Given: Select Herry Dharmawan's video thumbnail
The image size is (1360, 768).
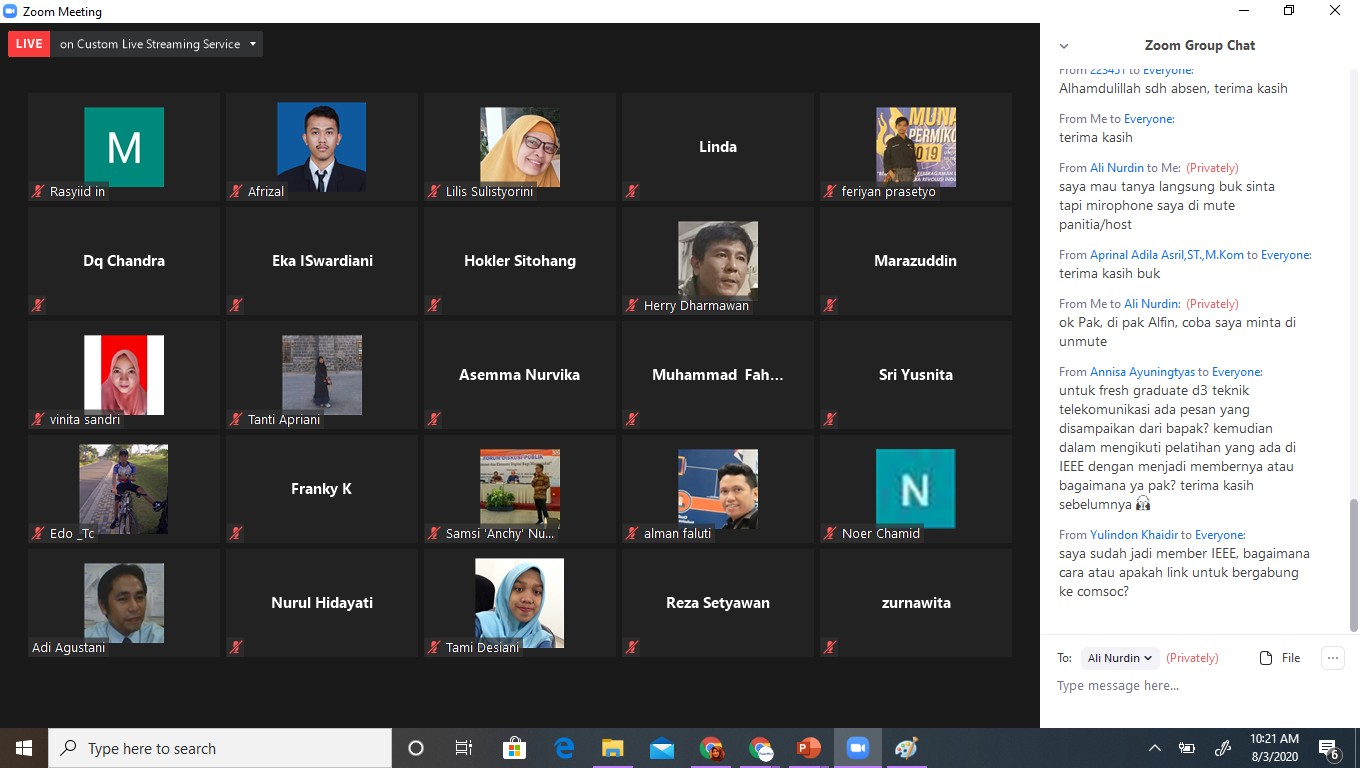Looking at the screenshot, I should click(x=717, y=262).
